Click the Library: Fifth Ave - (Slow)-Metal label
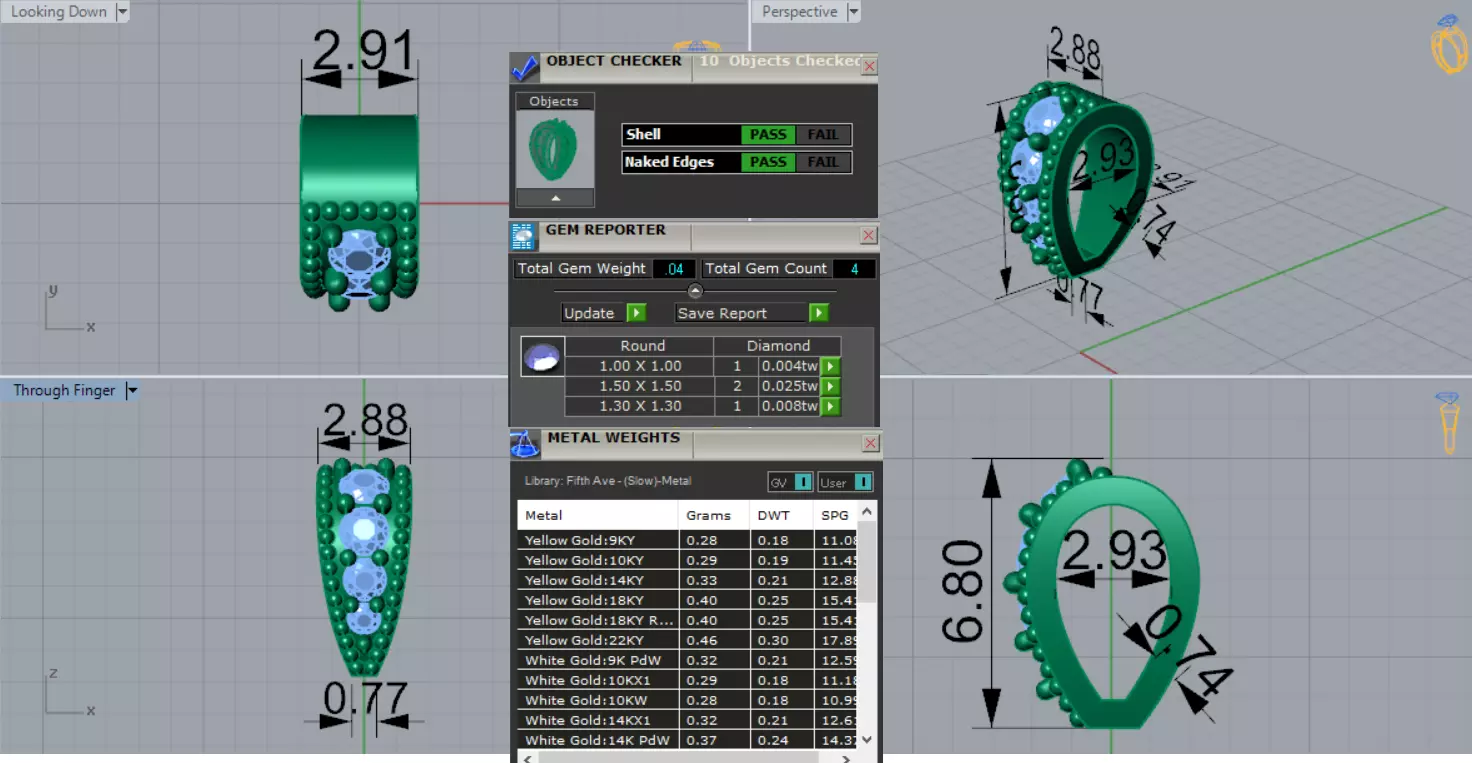Viewport: 1472px width, 763px height. [x=608, y=481]
